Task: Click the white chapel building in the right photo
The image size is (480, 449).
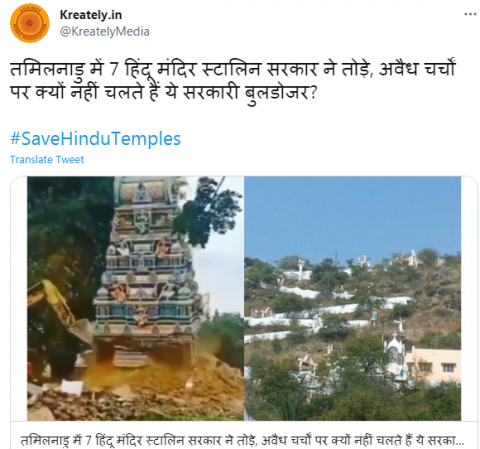Action: click(395, 355)
